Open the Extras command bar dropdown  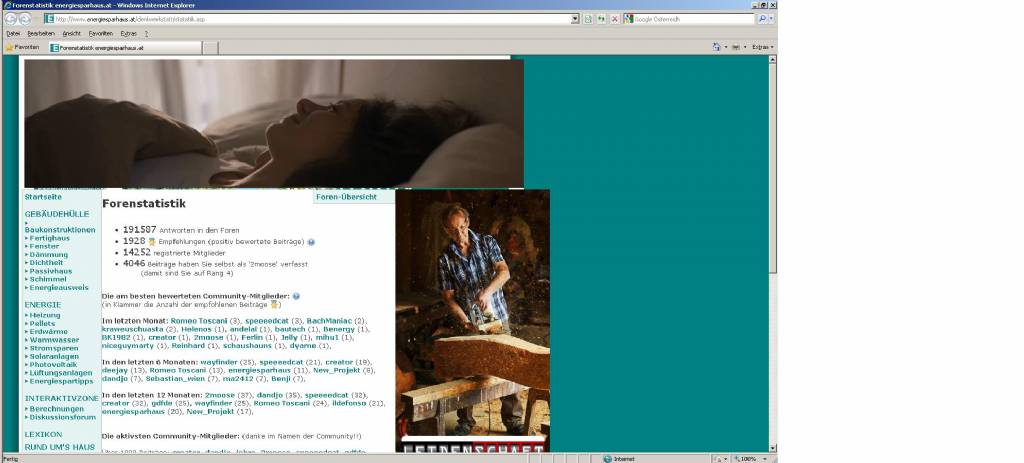(x=763, y=47)
